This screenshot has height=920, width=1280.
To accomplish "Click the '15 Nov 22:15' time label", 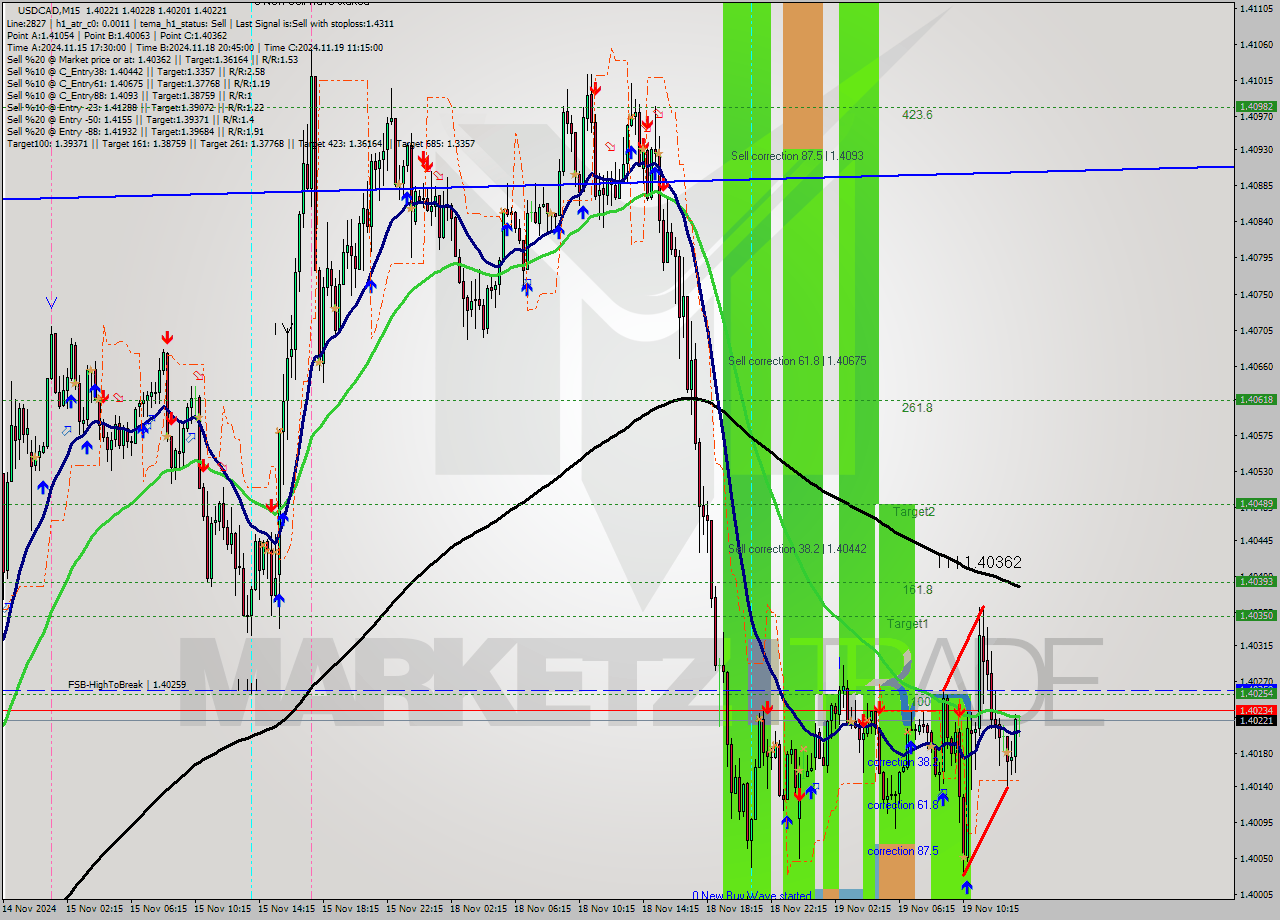I will 413,909.
